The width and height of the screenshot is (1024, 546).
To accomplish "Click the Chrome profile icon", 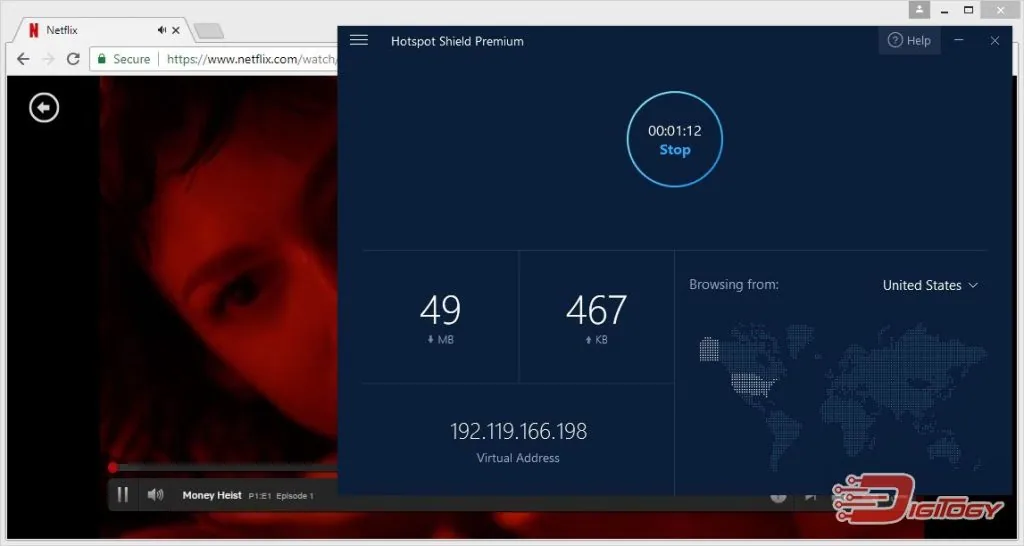I will (x=919, y=10).
